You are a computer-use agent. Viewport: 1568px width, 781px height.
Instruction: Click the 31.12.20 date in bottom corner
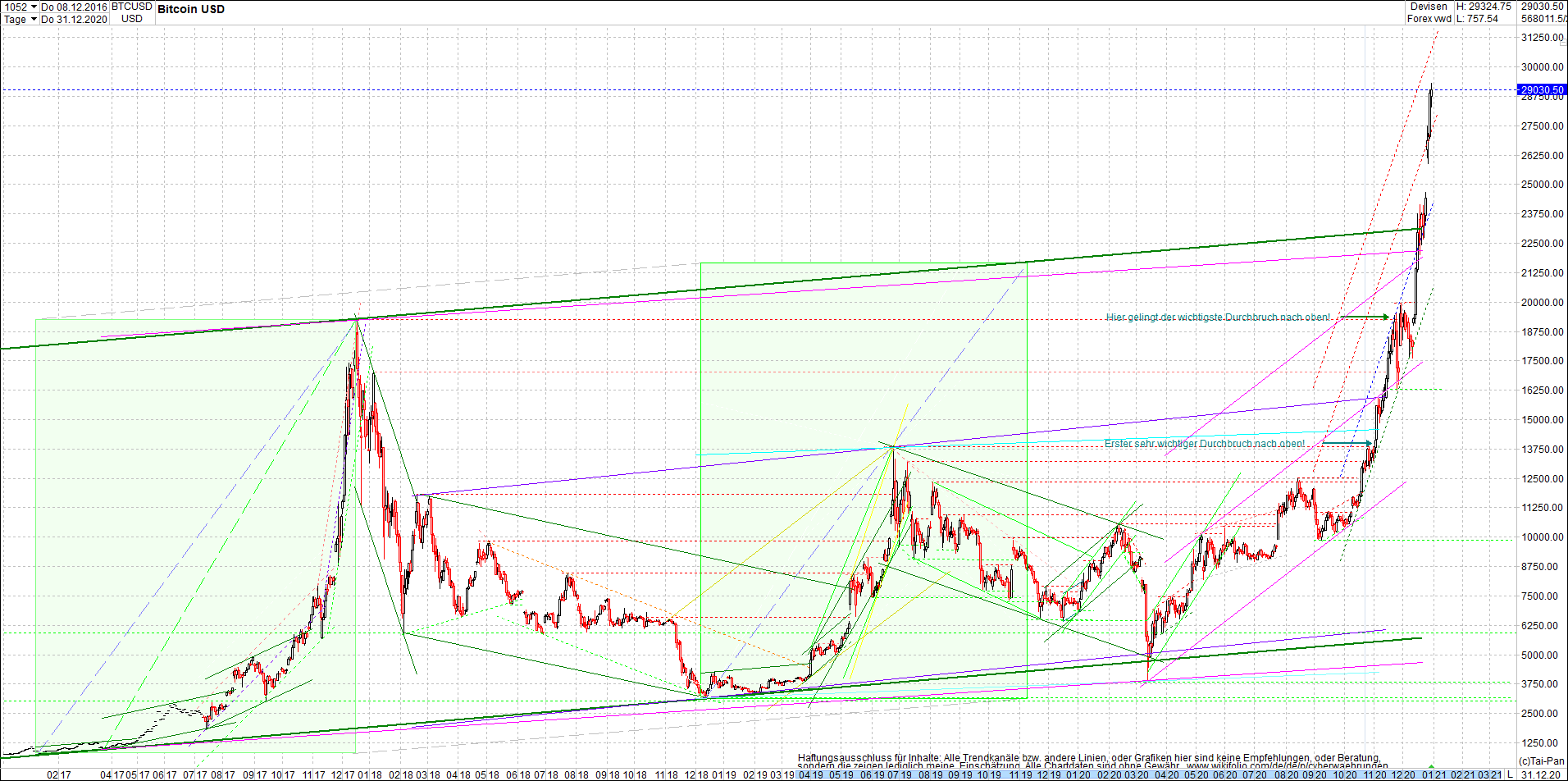pos(1541,774)
